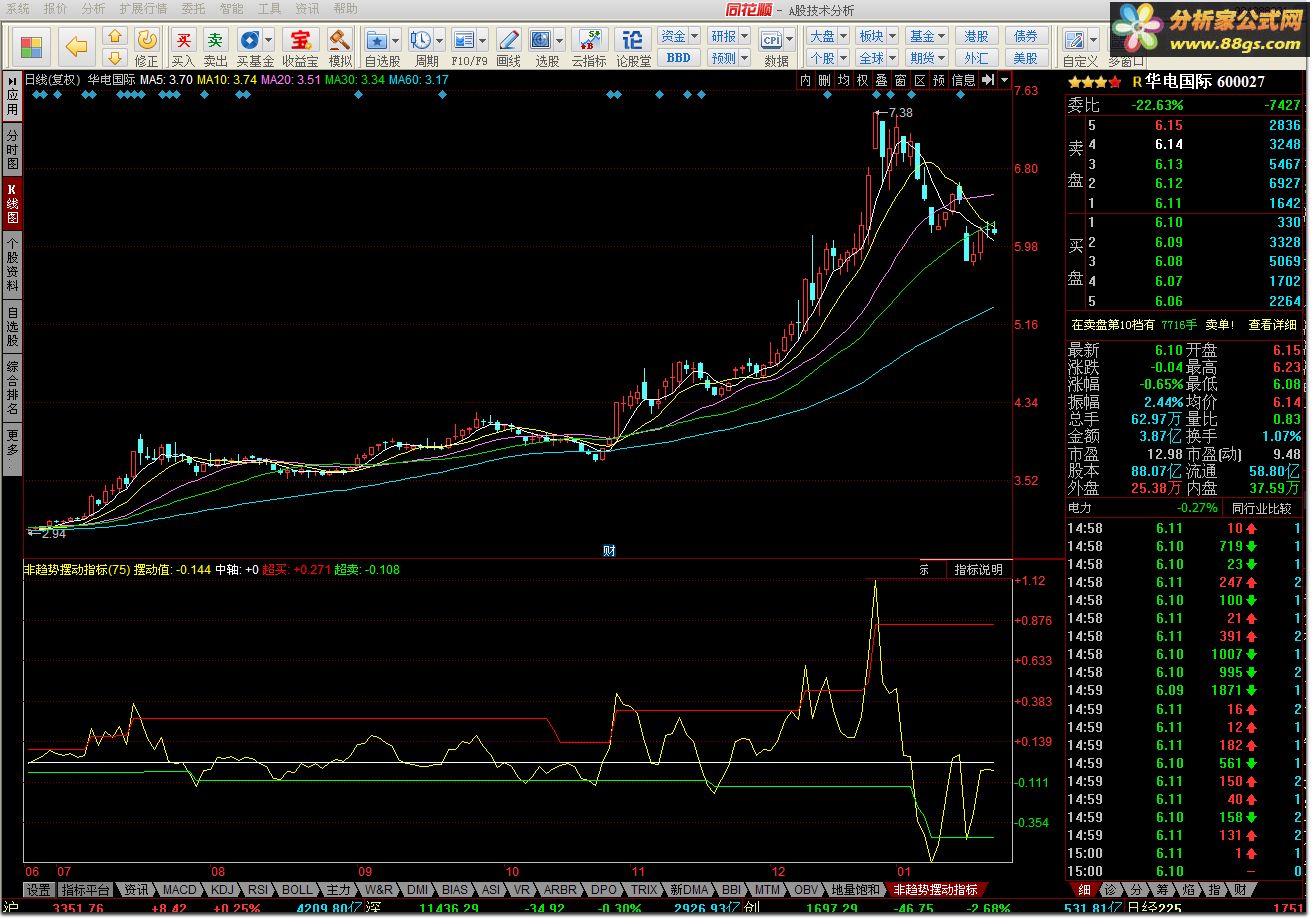The image size is (1312, 919).
Task: Click the 指标说明 button
Action: pyautogui.click(x=977, y=570)
